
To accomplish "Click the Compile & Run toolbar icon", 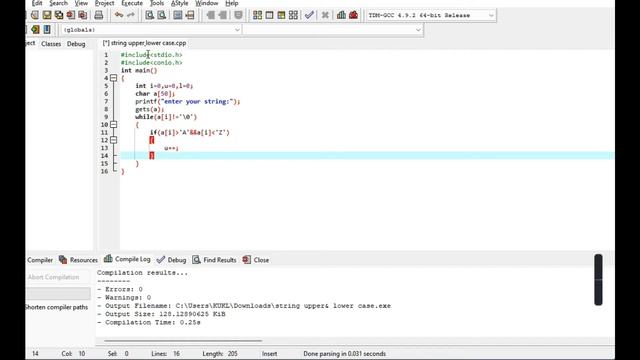I will pyautogui.click(x=281, y=15).
